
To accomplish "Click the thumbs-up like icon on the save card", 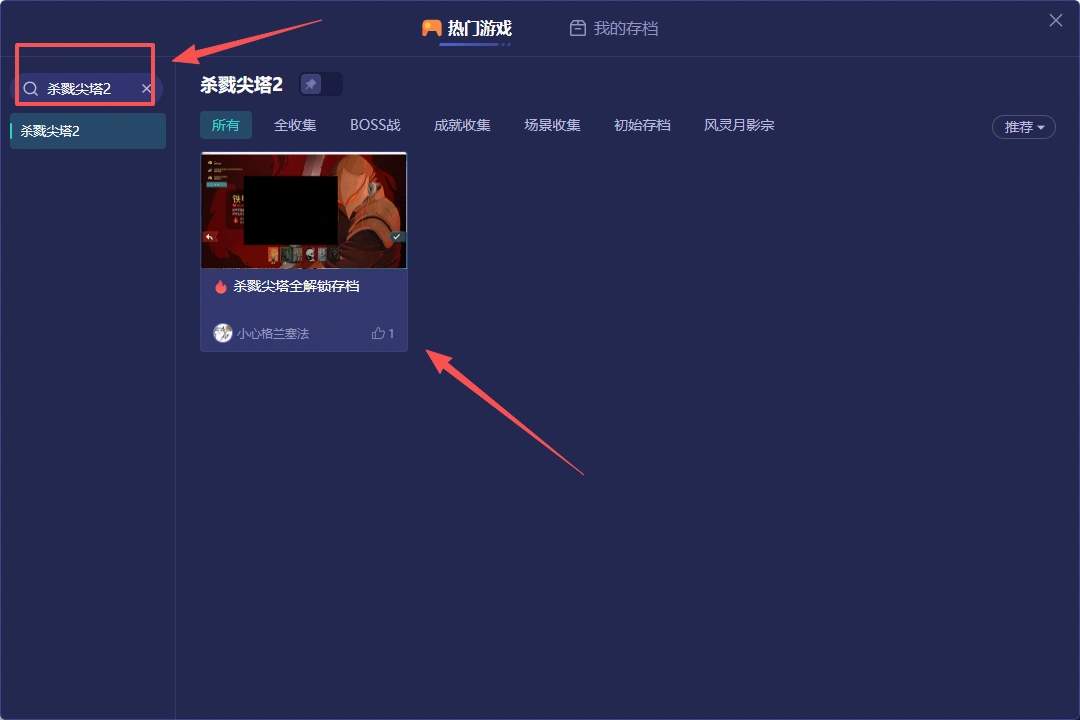I will pos(377,333).
